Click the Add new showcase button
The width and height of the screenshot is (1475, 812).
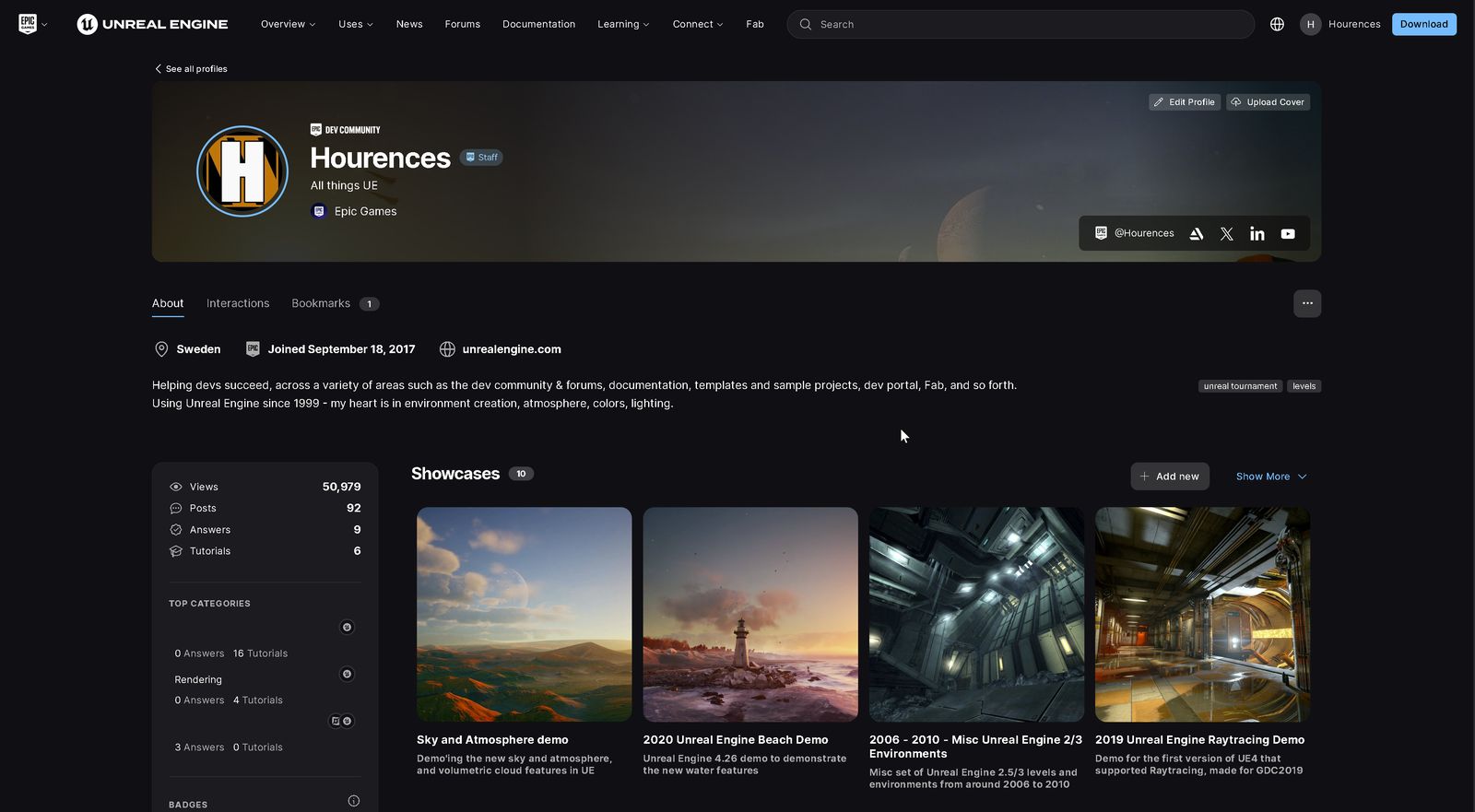1169,477
